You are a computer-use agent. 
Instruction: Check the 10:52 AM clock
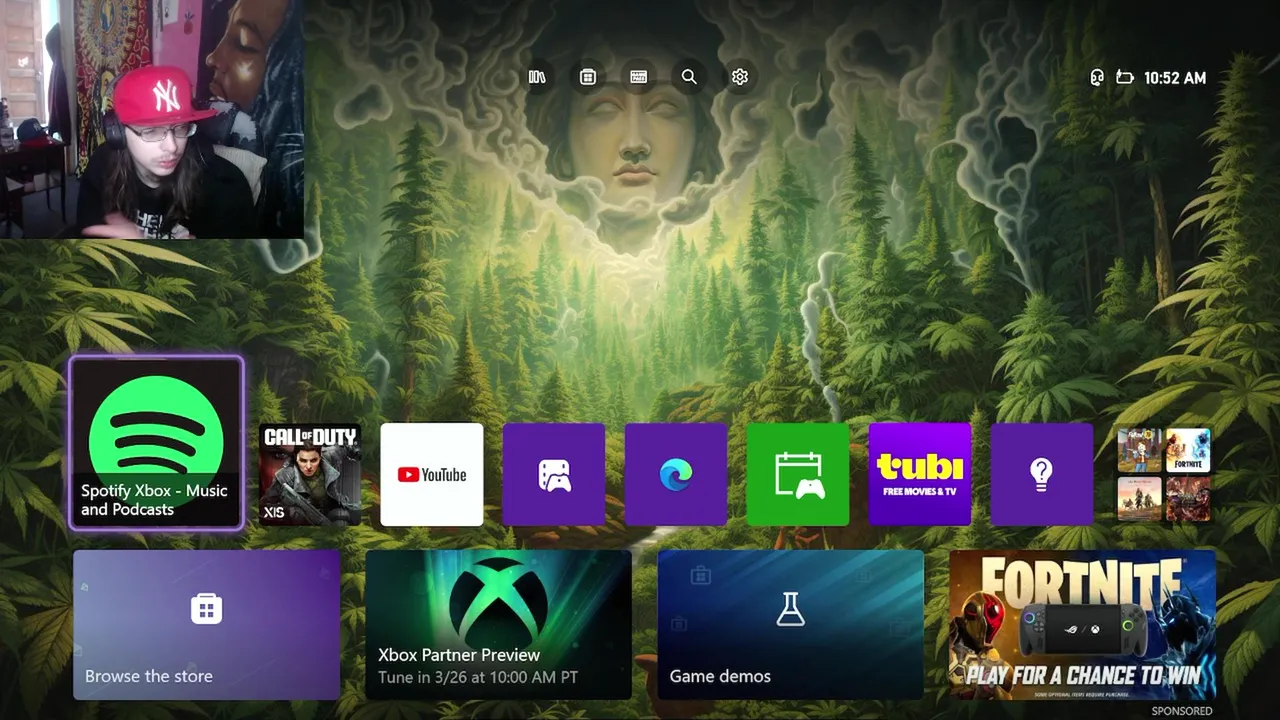(1175, 78)
